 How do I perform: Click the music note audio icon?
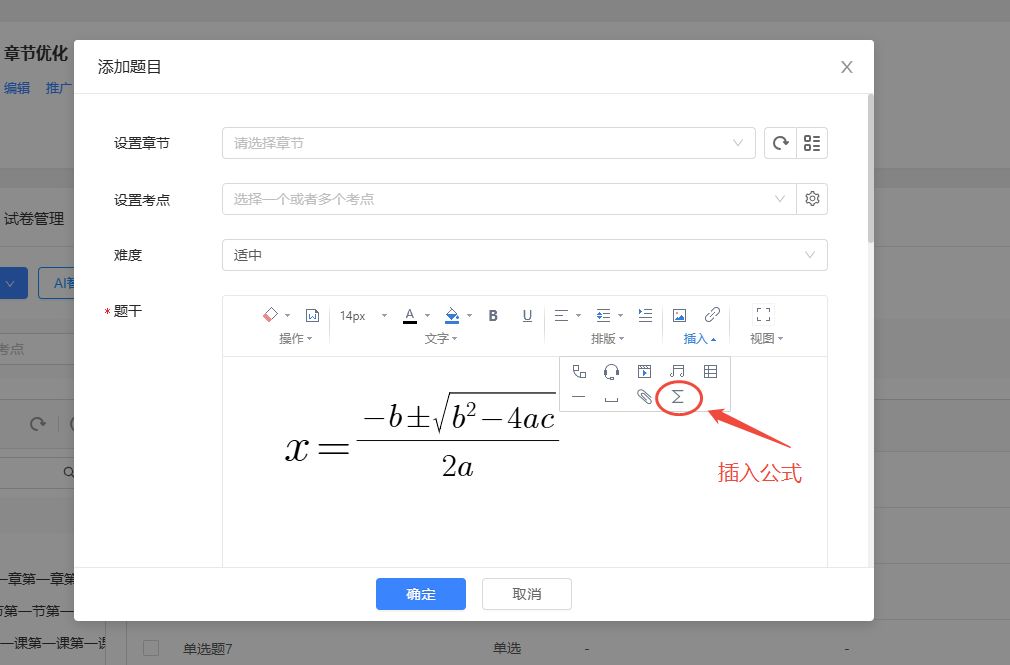pyautogui.click(x=678, y=371)
